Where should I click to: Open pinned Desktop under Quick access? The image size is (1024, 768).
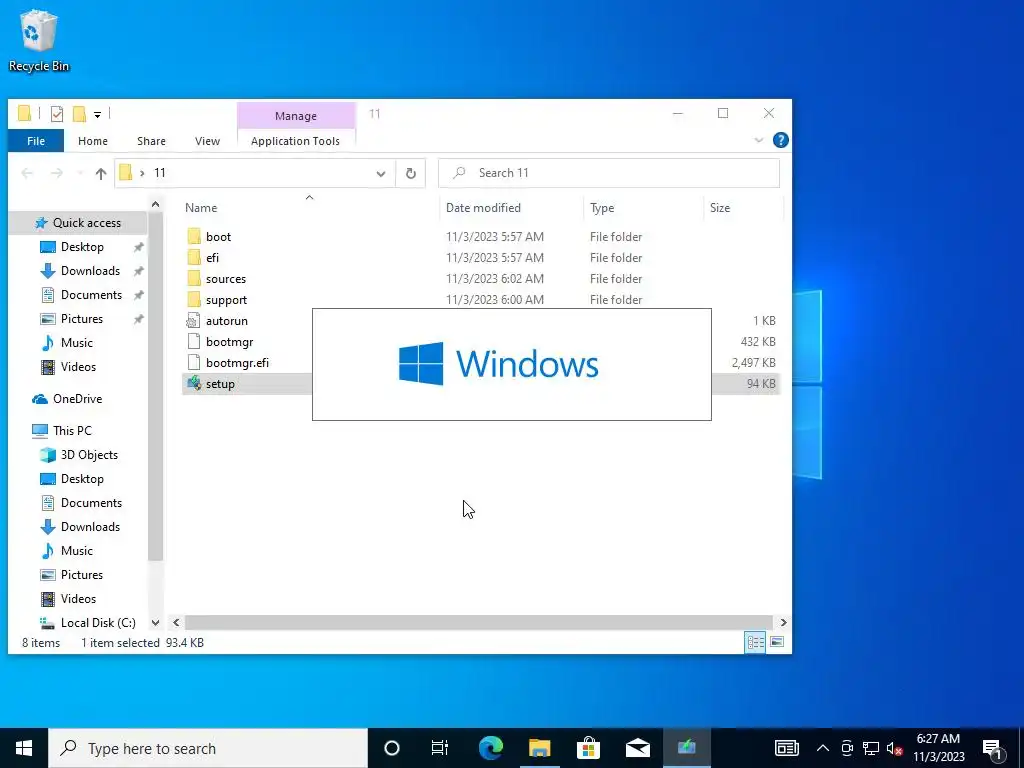pos(82,247)
